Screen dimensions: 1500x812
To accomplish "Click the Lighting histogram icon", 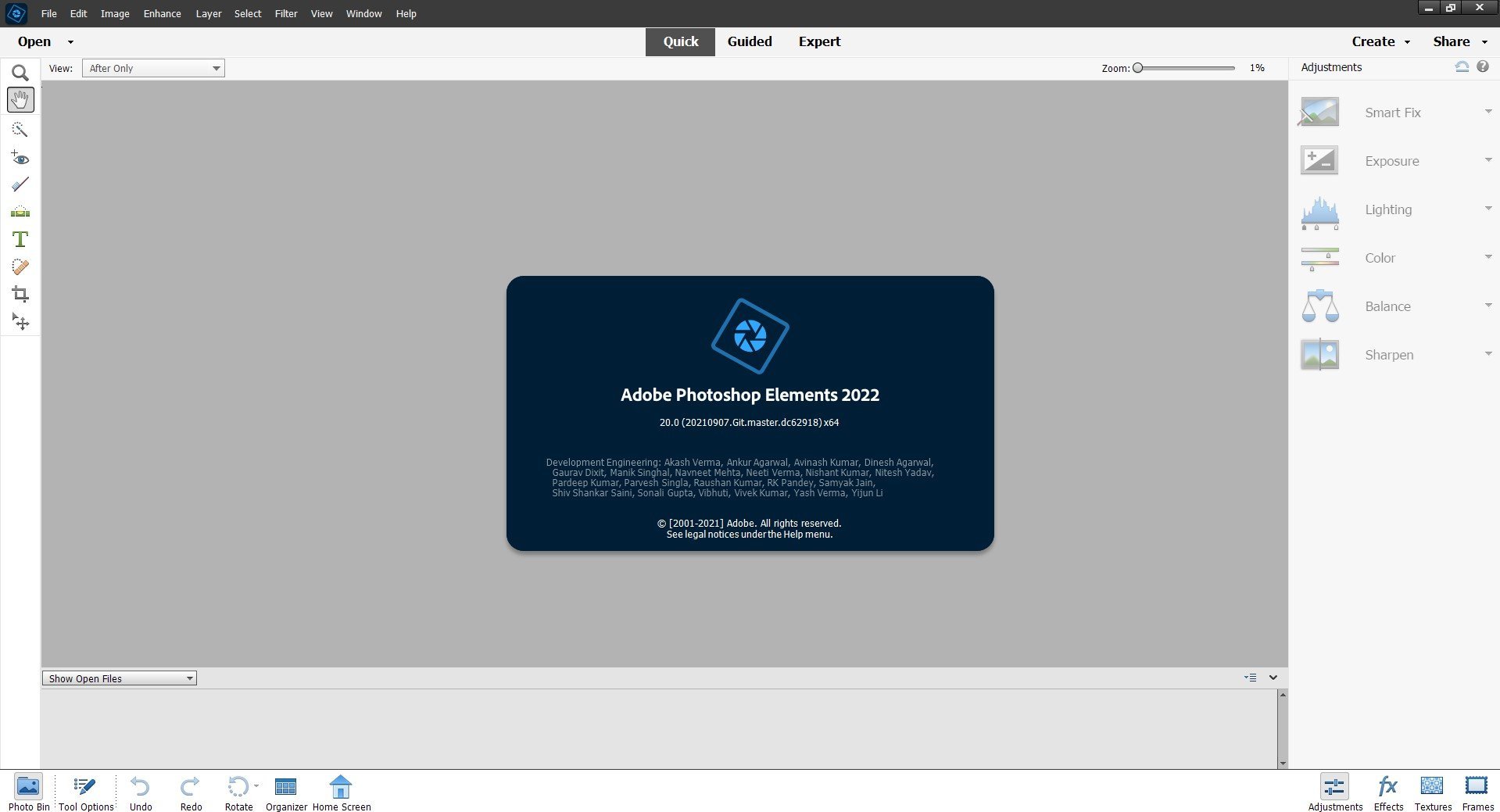I will 1319,213.
